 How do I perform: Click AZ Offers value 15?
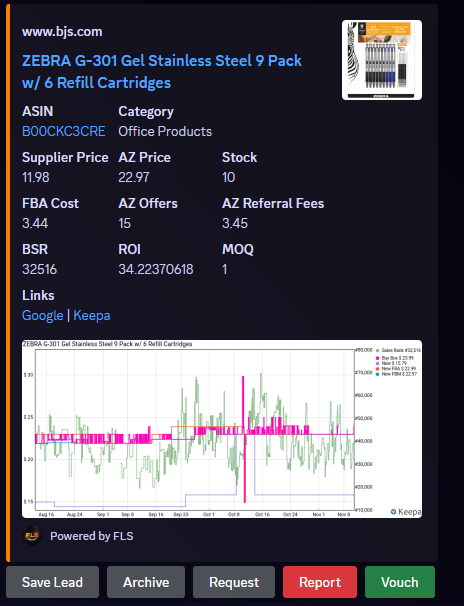[x=124, y=223]
